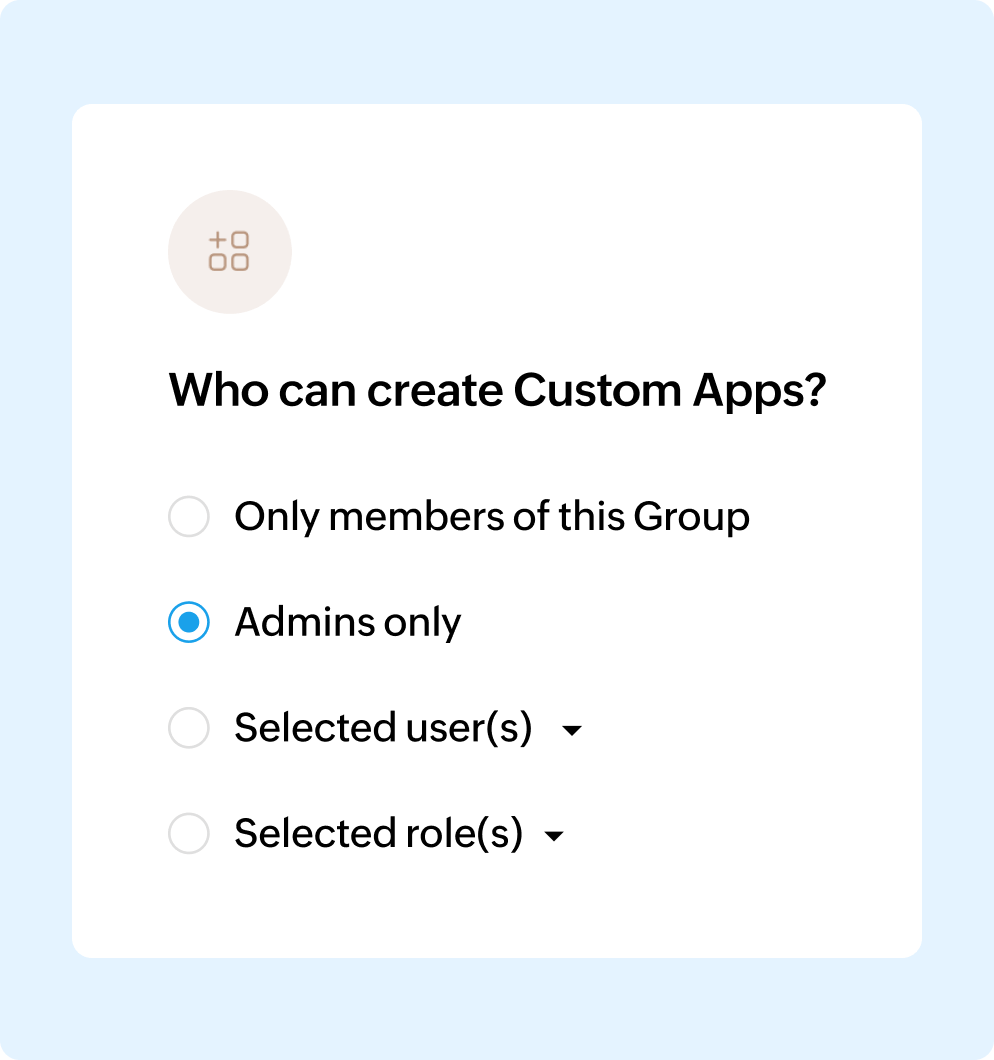Click the "Selected user(s)" option label

coord(382,728)
